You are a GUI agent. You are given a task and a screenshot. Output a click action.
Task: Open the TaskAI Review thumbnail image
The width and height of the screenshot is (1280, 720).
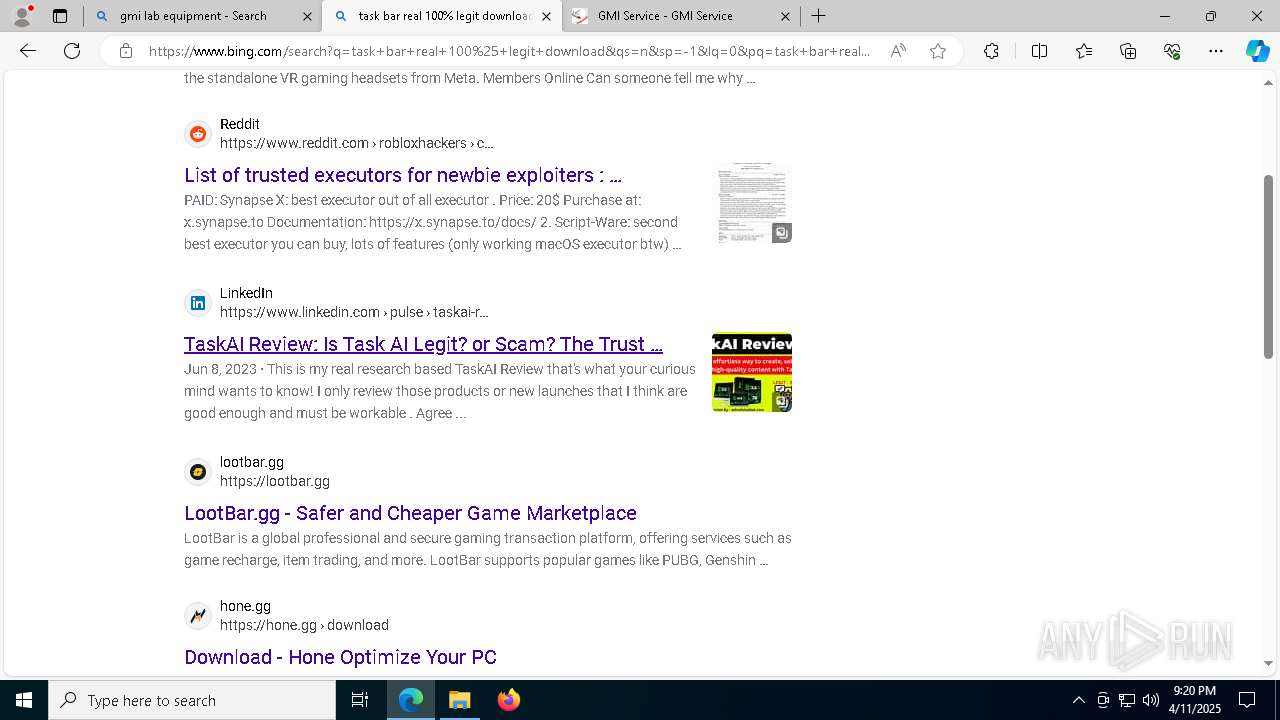(x=752, y=372)
